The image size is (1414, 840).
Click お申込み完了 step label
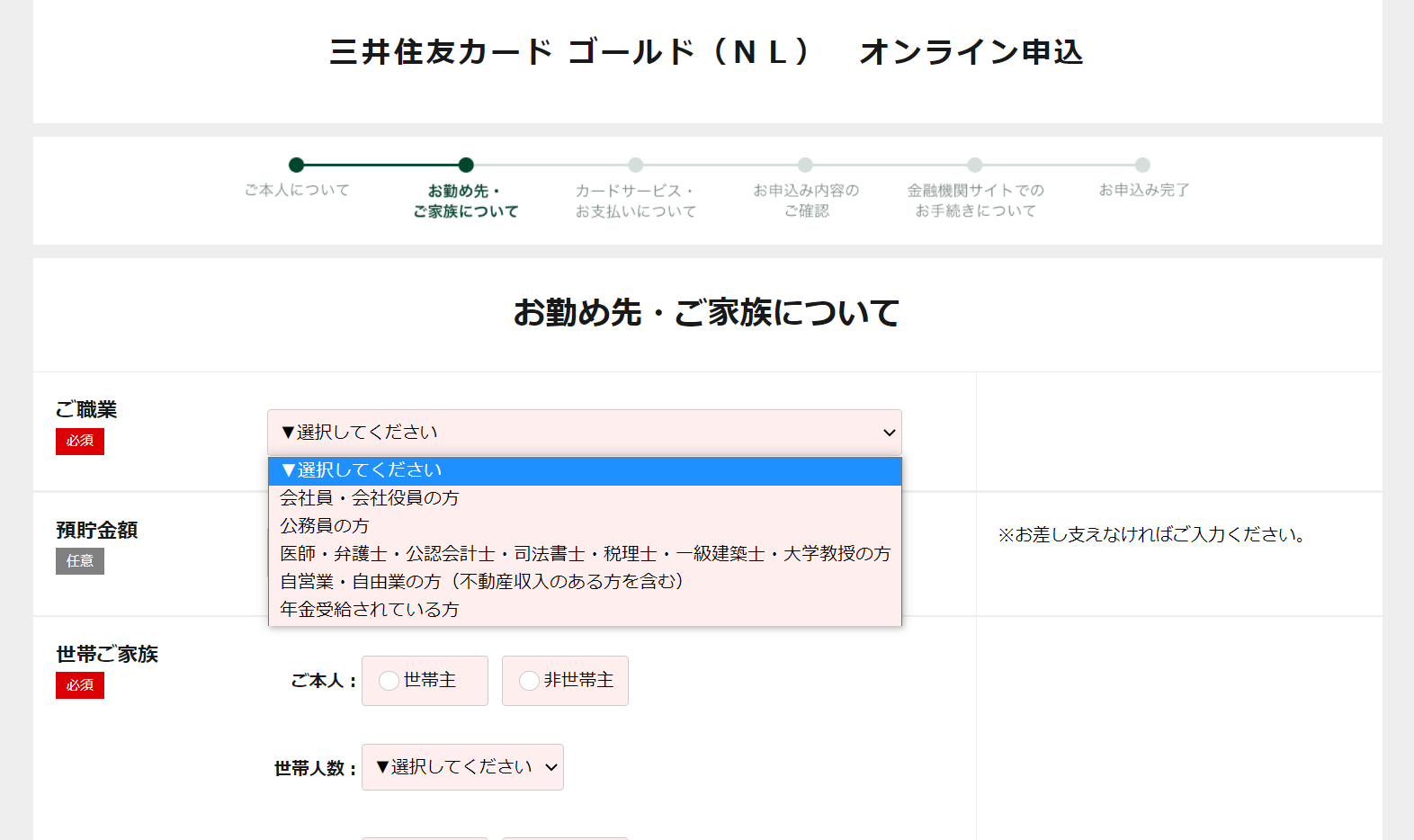[x=1144, y=191]
